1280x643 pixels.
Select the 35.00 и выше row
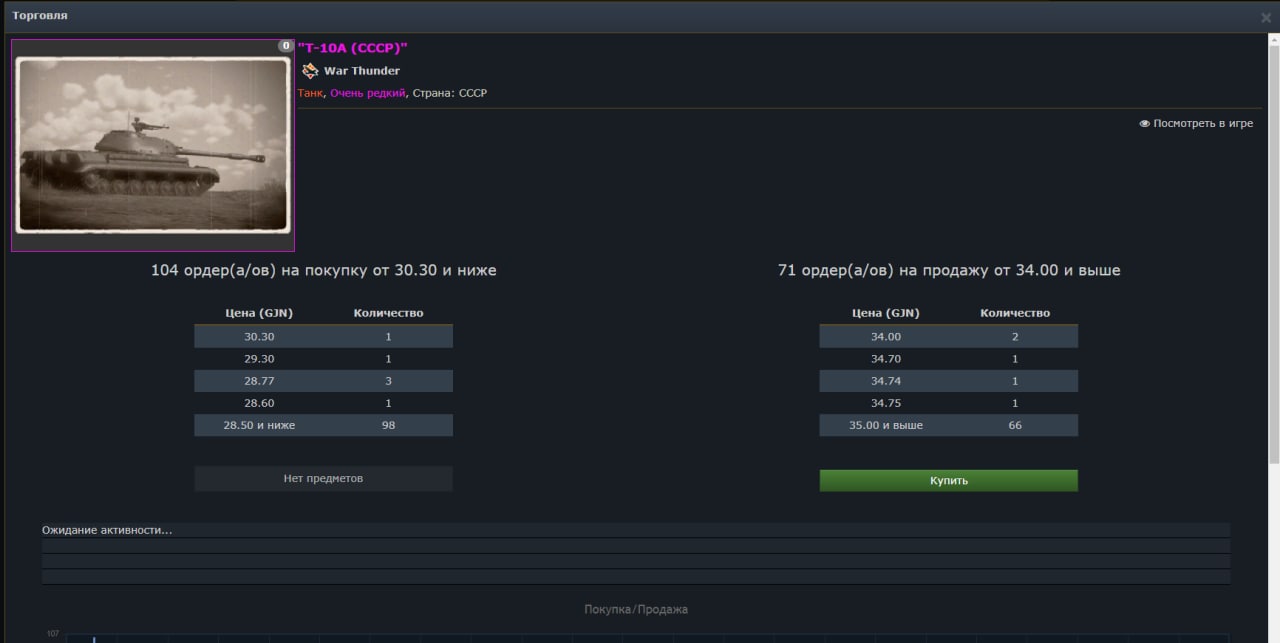click(x=948, y=425)
